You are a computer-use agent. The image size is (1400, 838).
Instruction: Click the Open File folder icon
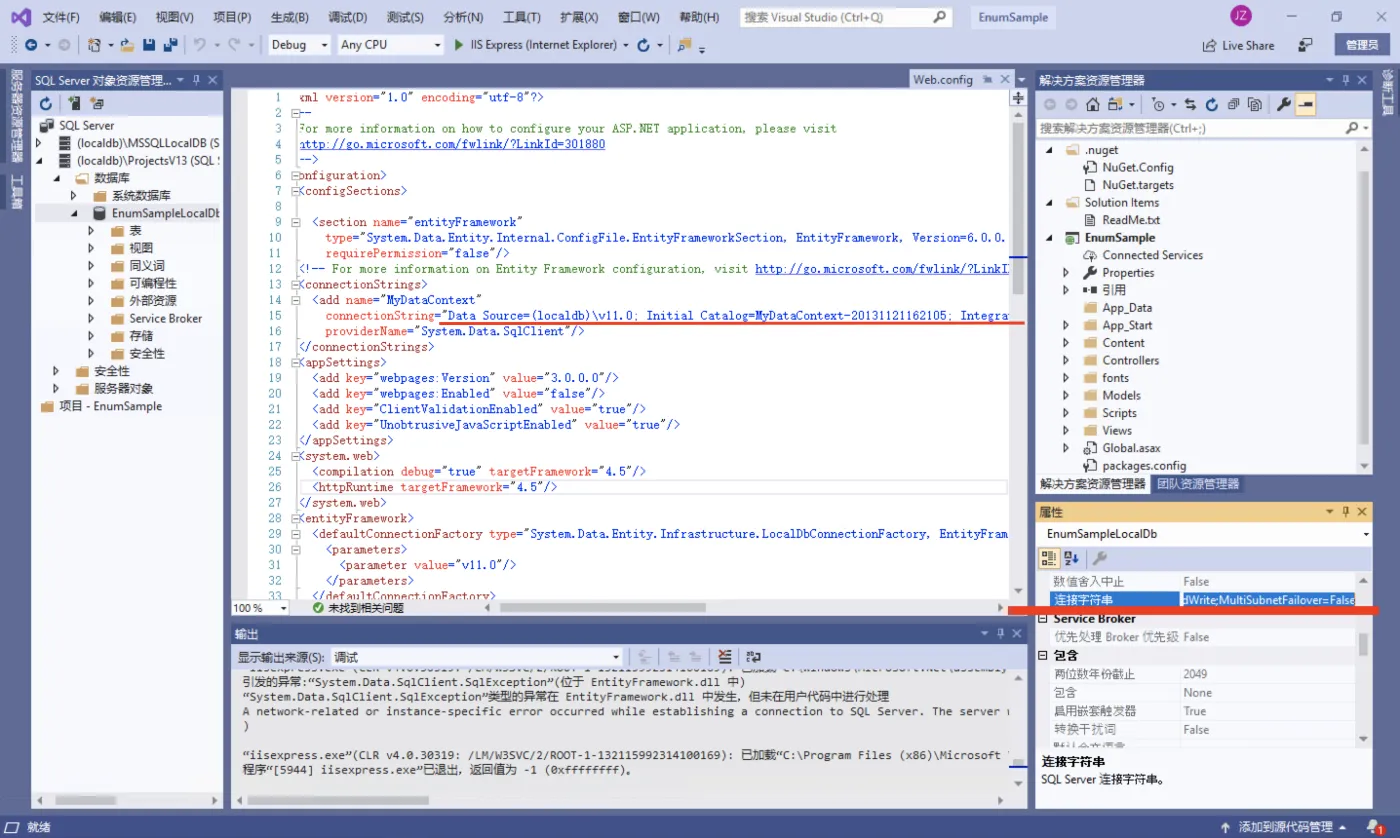click(x=127, y=45)
